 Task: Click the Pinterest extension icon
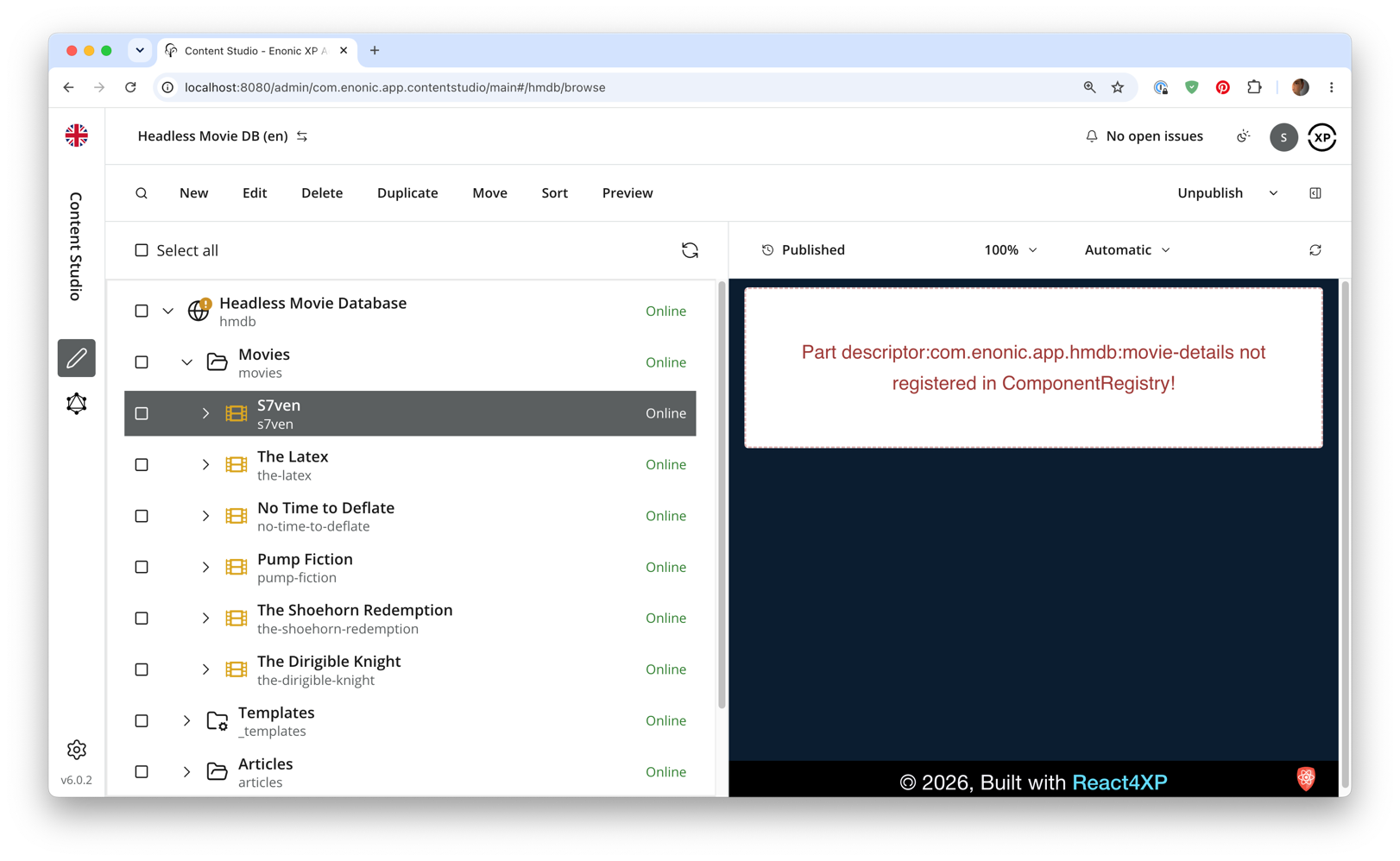pos(1223,87)
